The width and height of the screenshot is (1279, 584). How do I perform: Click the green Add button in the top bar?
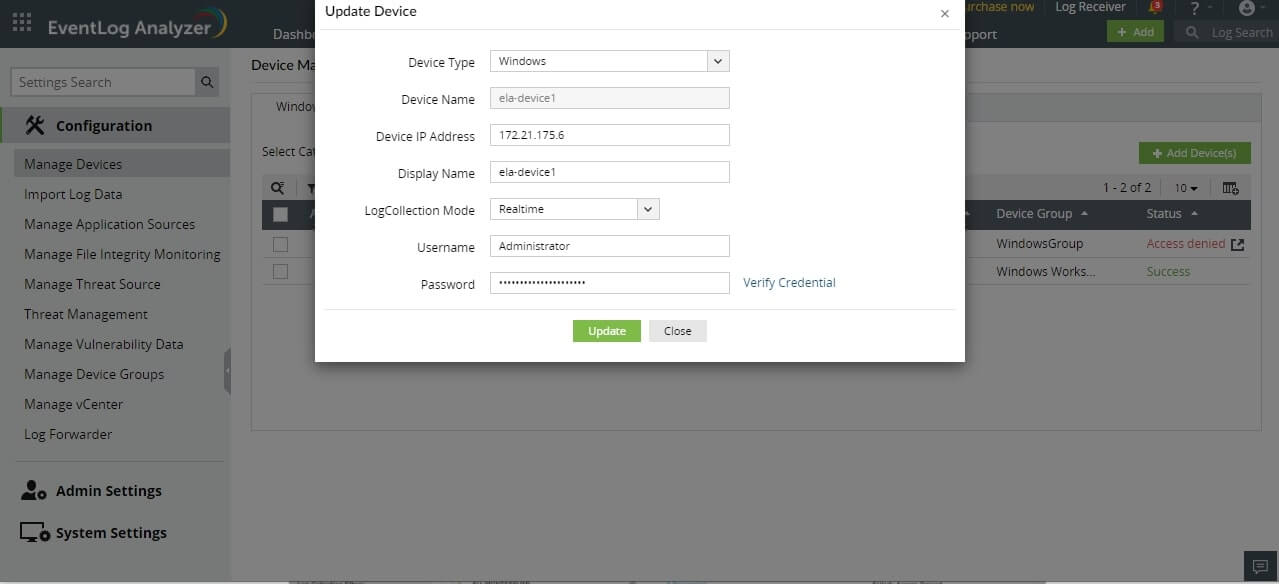click(x=1135, y=32)
